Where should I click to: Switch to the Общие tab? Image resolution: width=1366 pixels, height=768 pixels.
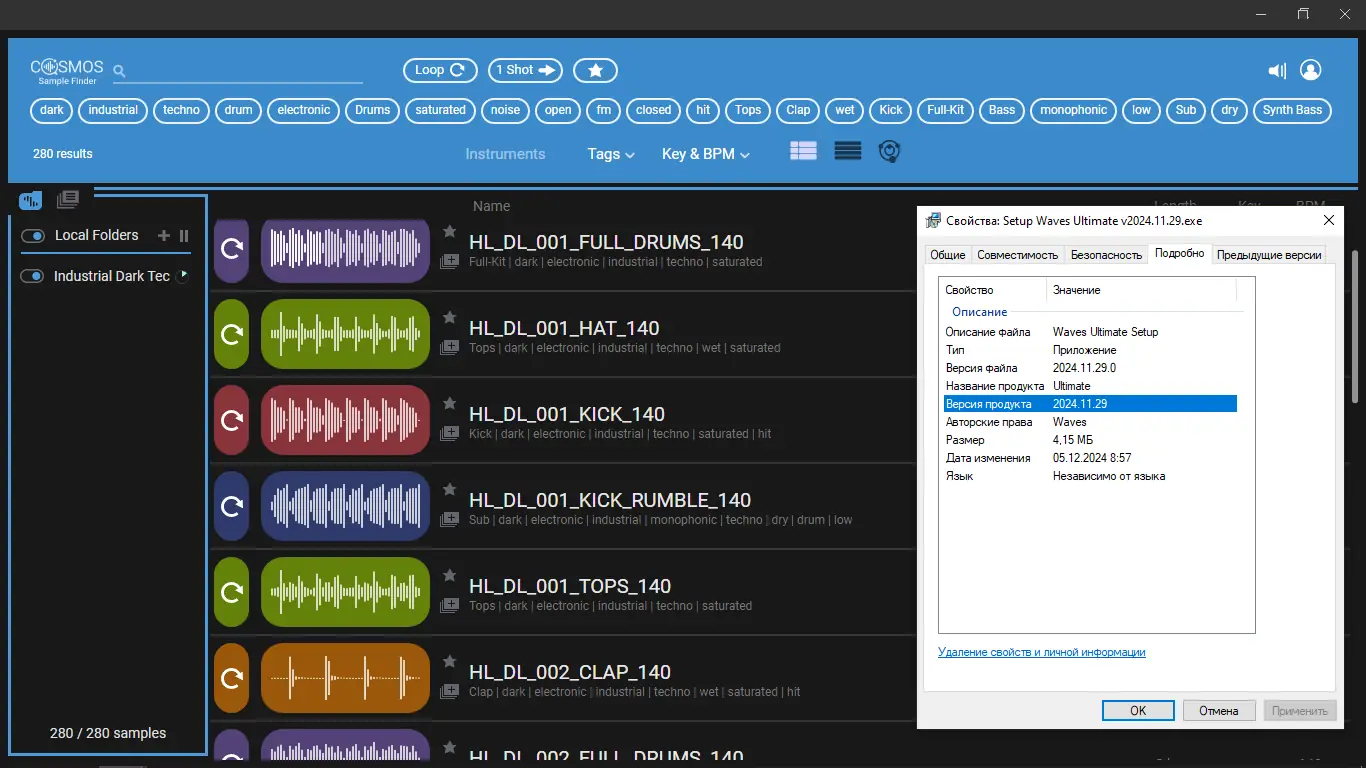[948, 255]
